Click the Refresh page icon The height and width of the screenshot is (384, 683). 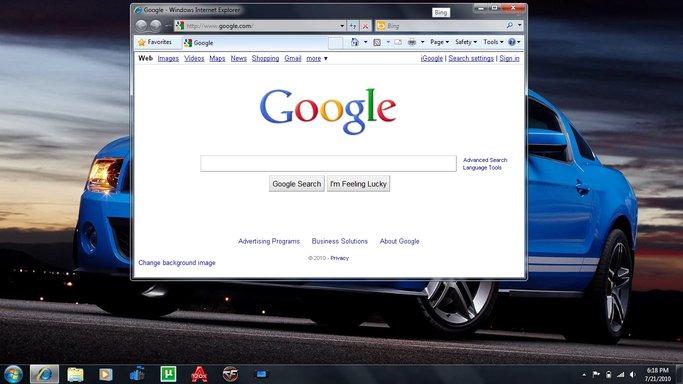(x=353, y=26)
